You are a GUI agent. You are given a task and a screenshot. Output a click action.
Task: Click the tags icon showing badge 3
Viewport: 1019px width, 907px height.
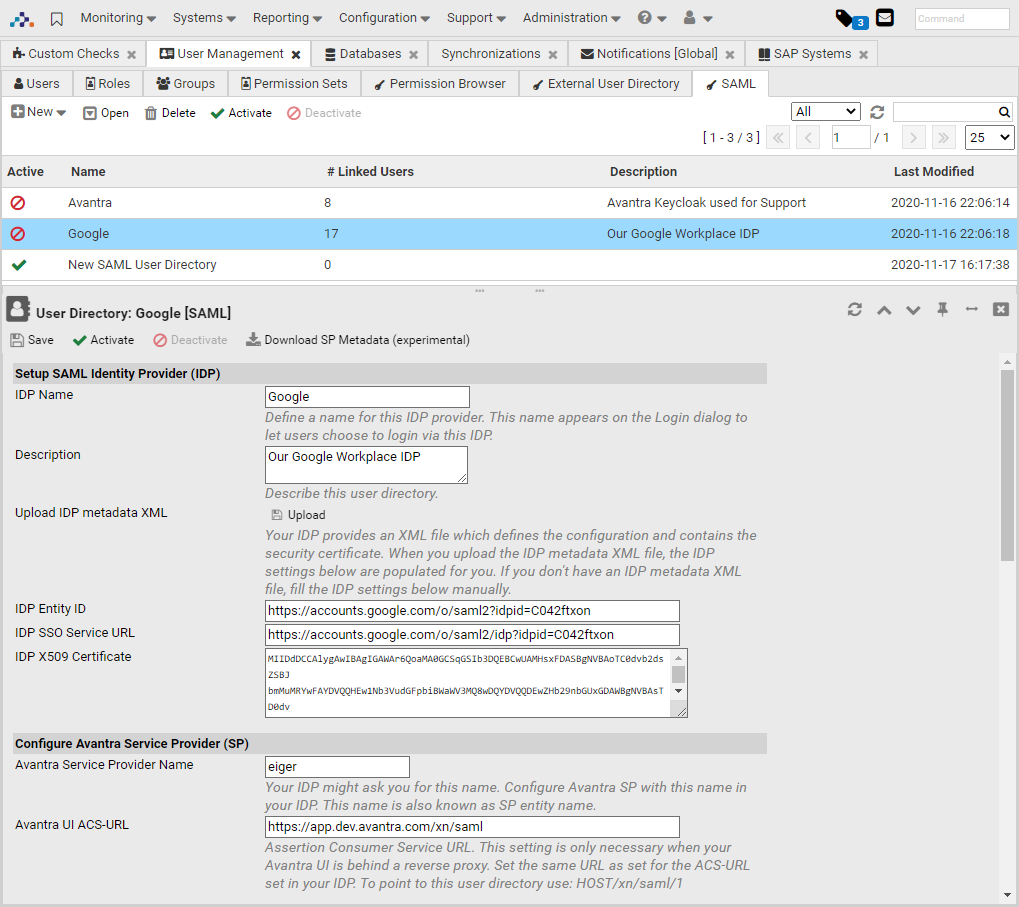coord(846,17)
